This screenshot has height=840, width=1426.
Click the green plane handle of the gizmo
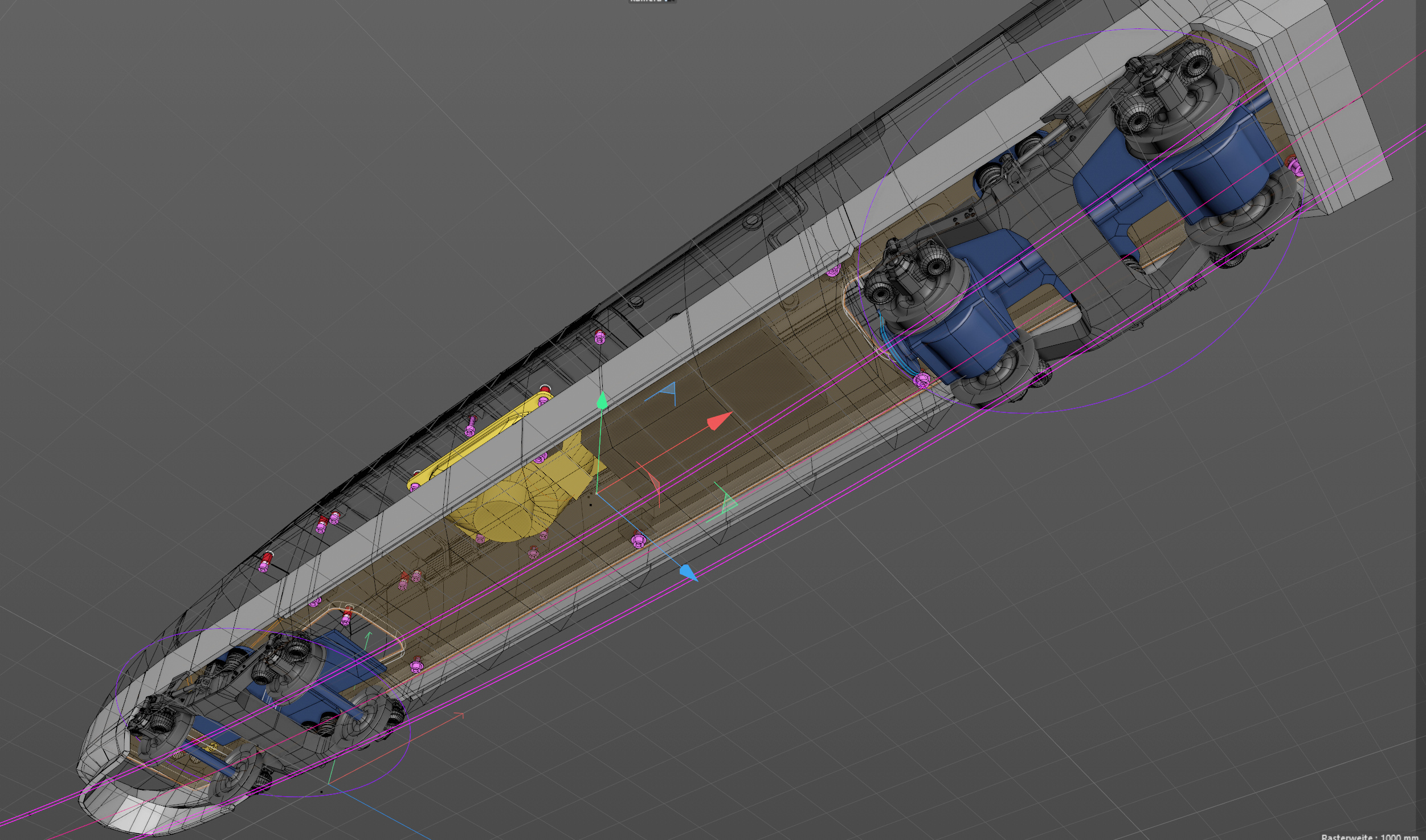pos(728,503)
